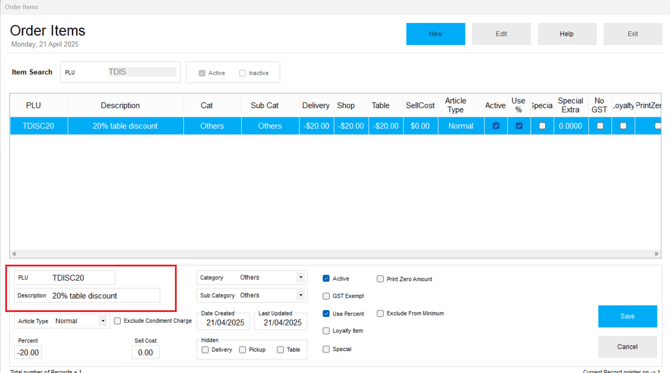This screenshot has height=373, width=670.
Task: Toggle the Inactive search filter checkbox
Action: 243,73
